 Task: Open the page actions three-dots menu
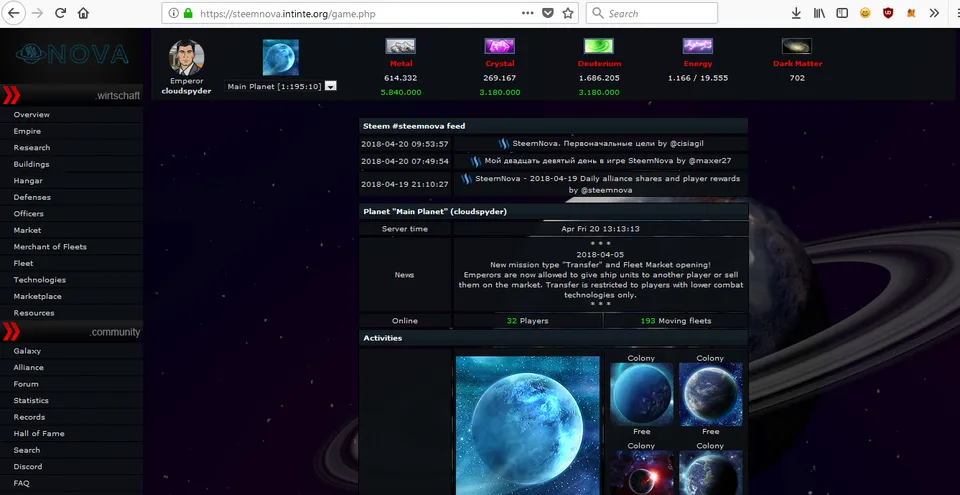[x=527, y=13]
